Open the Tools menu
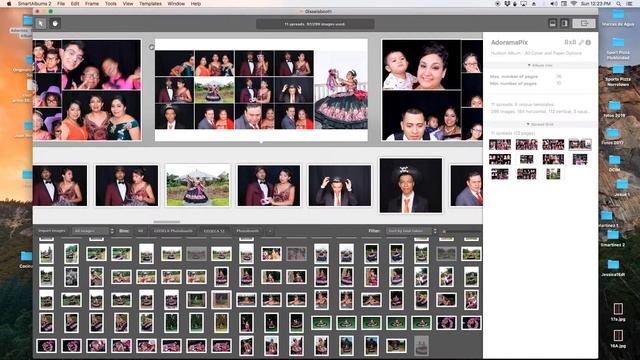The height and width of the screenshot is (360, 640). click(x=111, y=4)
